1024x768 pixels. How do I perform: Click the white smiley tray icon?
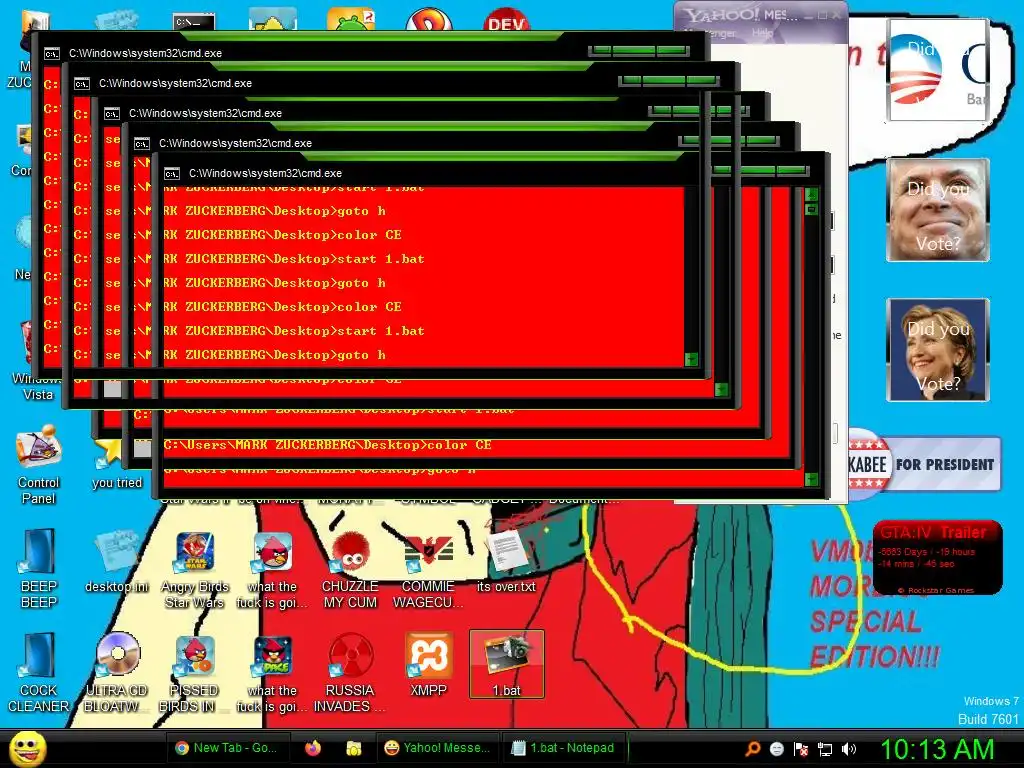(x=776, y=748)
